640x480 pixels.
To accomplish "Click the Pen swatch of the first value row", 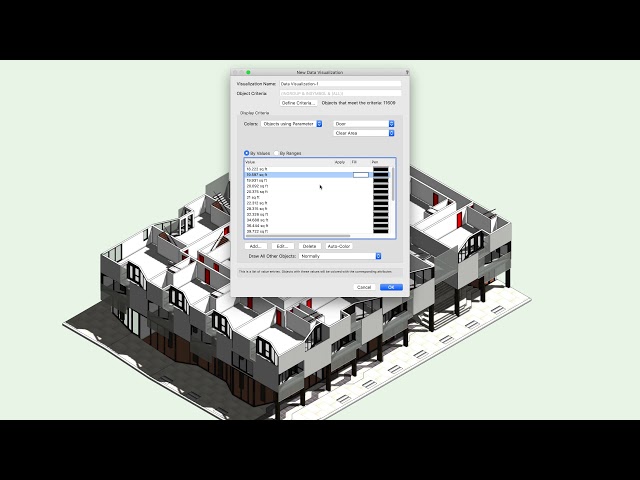I will click(380, 169).
